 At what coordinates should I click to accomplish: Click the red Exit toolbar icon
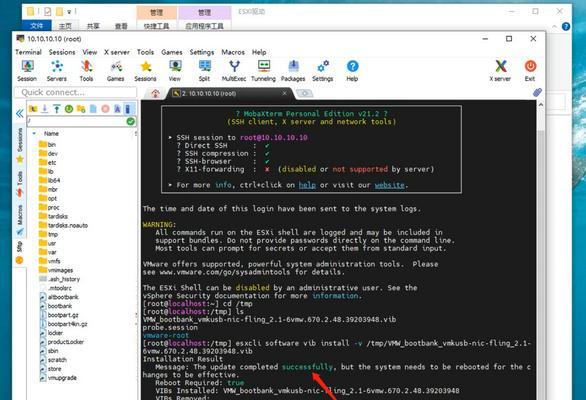pyautogui.click(x=530, y=71)
